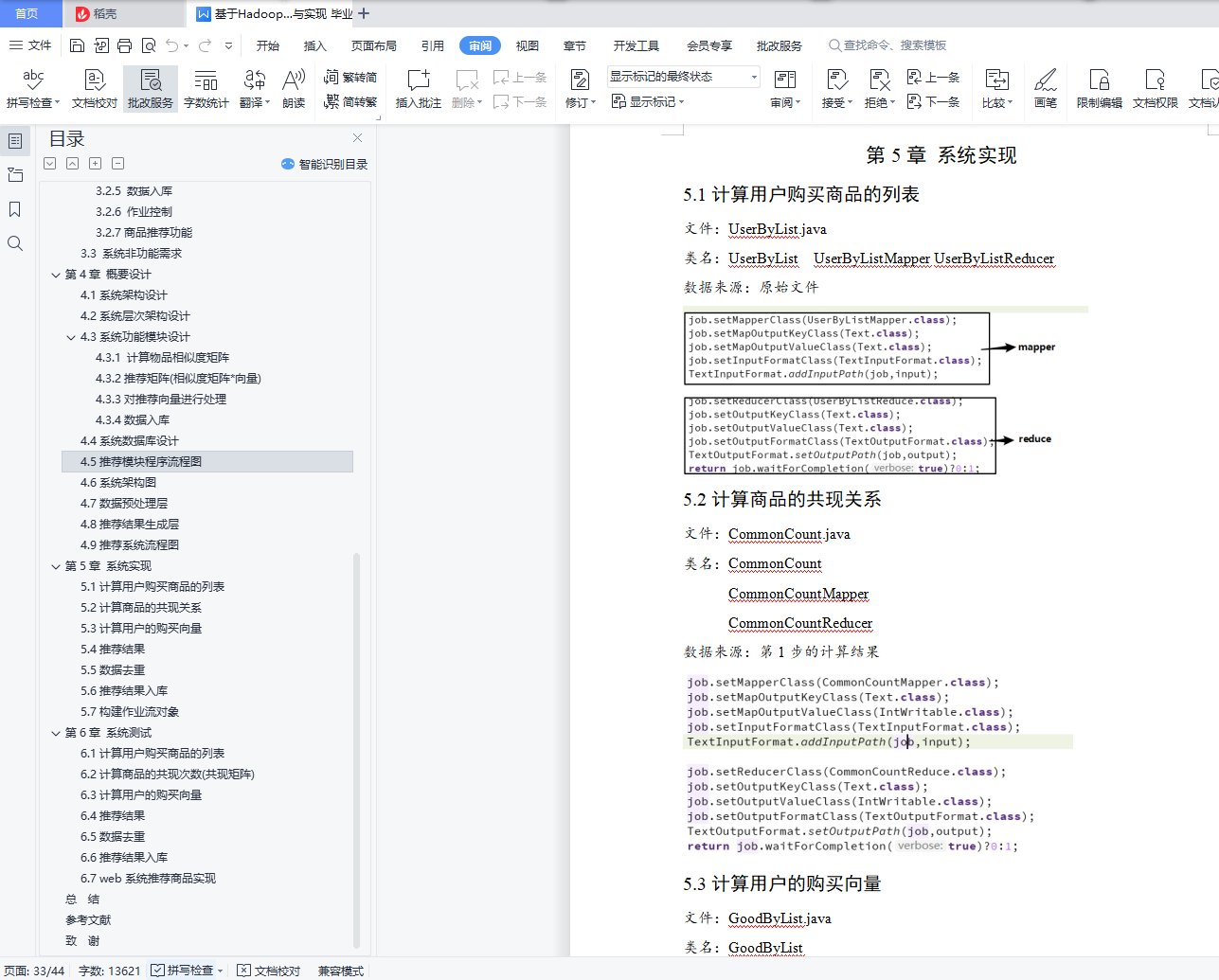Open Print Preview from quick access toolbar

pyautogui.click(x=149, y=45)
